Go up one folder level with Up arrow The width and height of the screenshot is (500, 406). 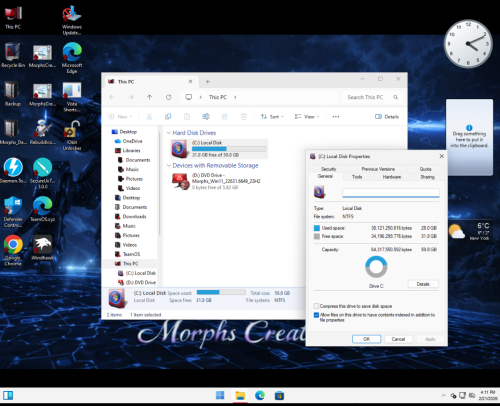(150, 97)
